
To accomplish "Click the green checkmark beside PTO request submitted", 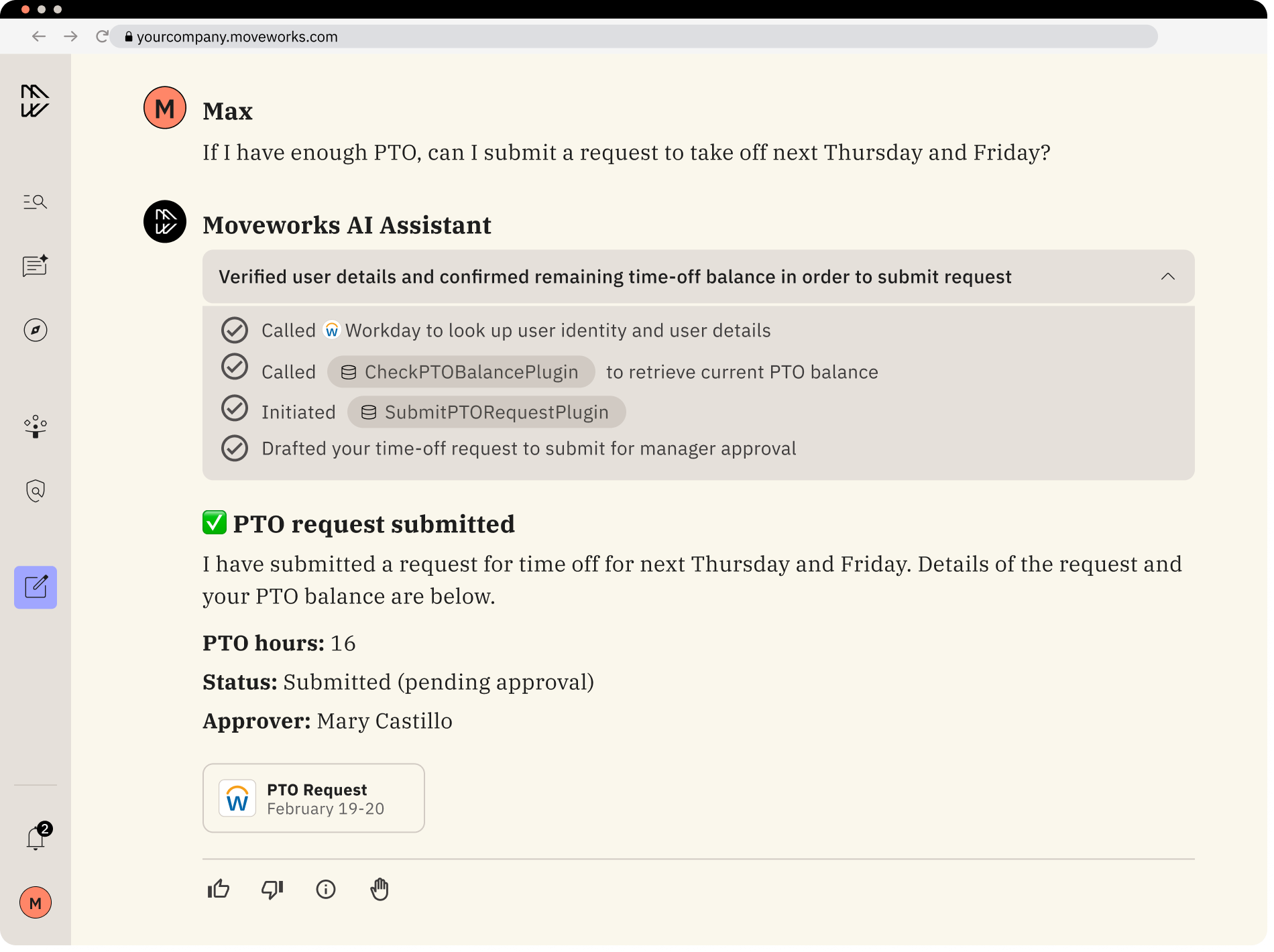I will click(x=215, y=523).
